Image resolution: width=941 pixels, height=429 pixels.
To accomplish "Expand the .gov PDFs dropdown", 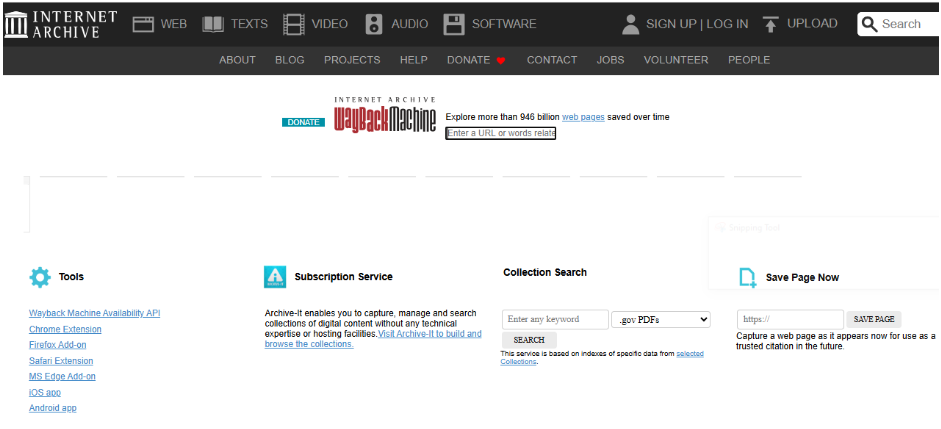I will point(661,320).
